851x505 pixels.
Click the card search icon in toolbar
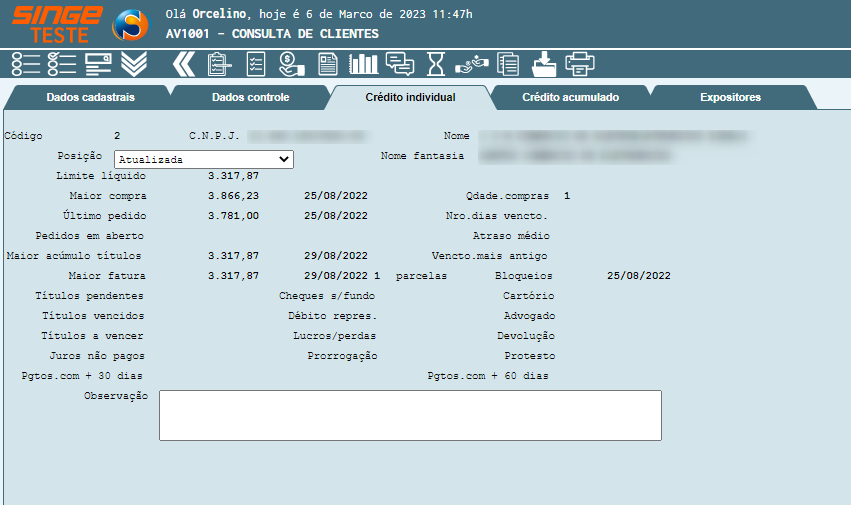98,64
